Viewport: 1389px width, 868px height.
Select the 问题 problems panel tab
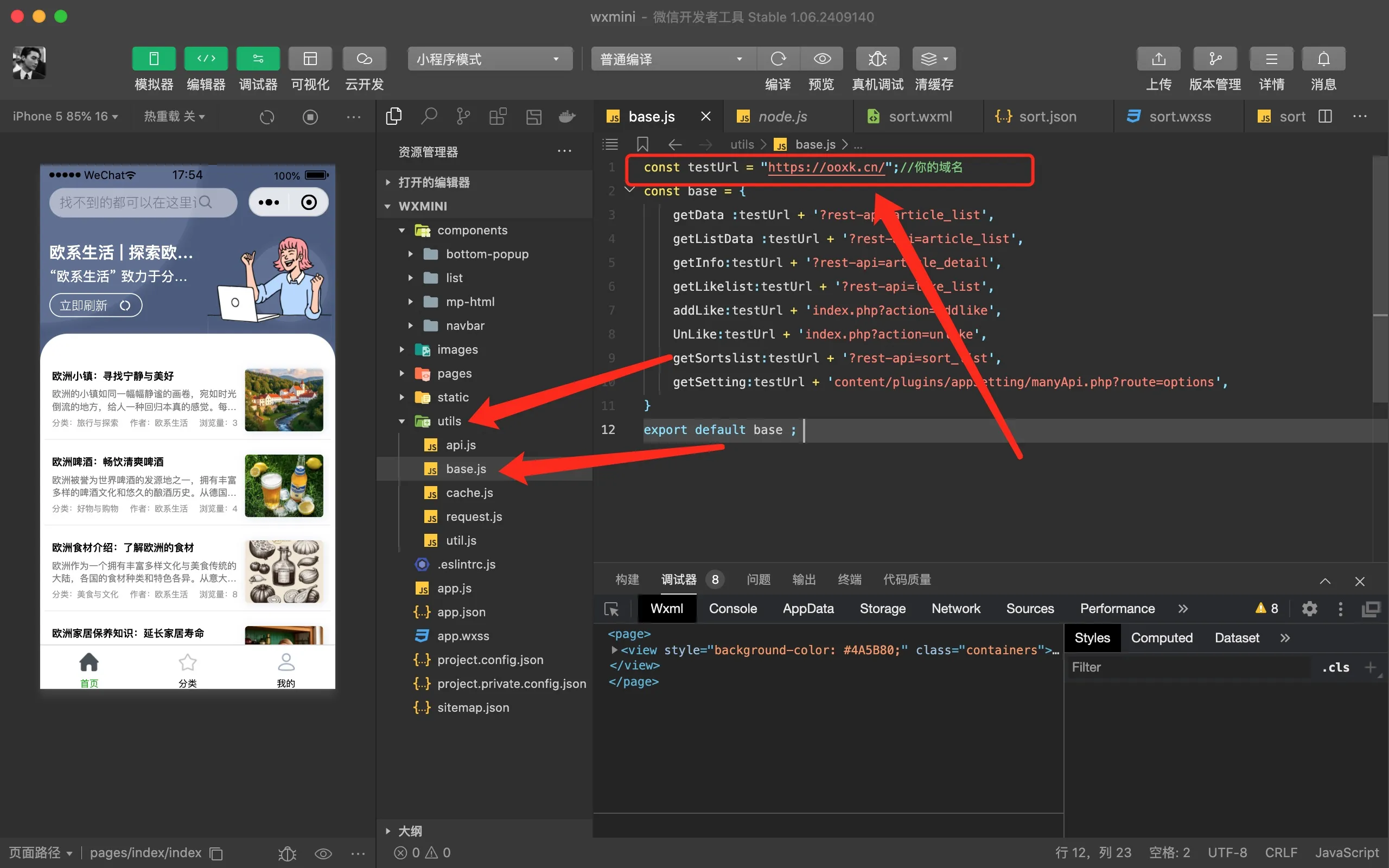[x=758, y=579]
